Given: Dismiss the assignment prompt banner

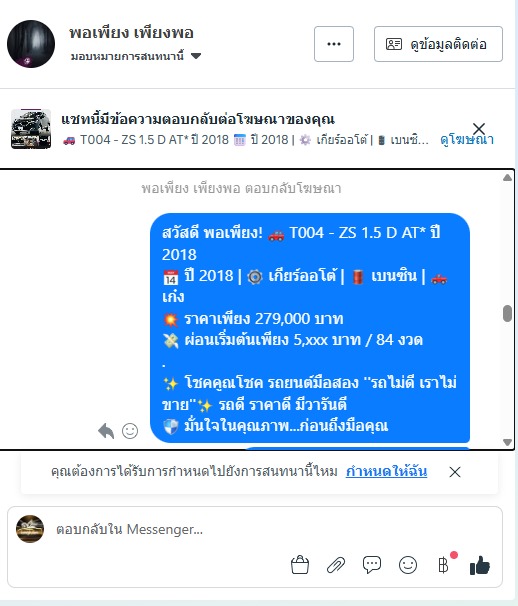Looking at the screenshot, I should coord(455,472).
